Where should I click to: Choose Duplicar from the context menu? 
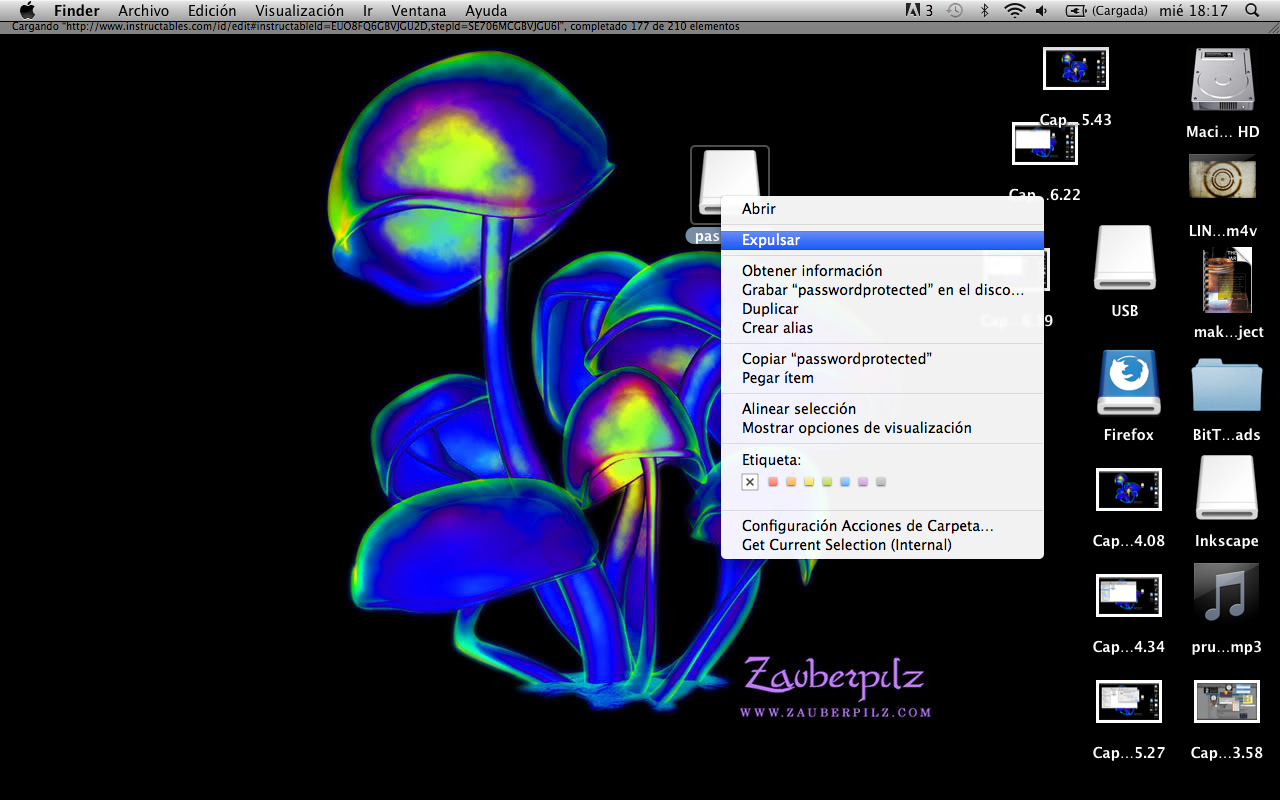click(x=882, y=309)
